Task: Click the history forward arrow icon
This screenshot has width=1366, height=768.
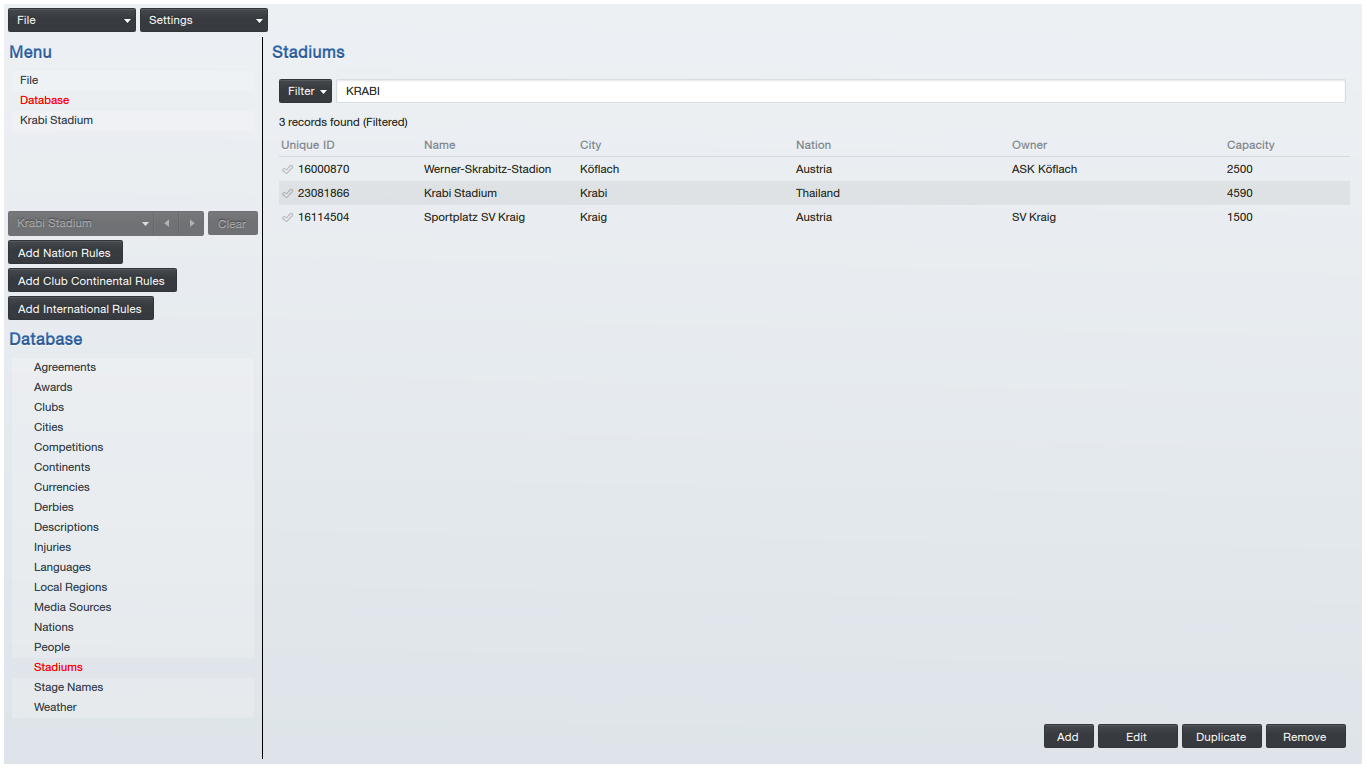Action: (x=192, y=224)
